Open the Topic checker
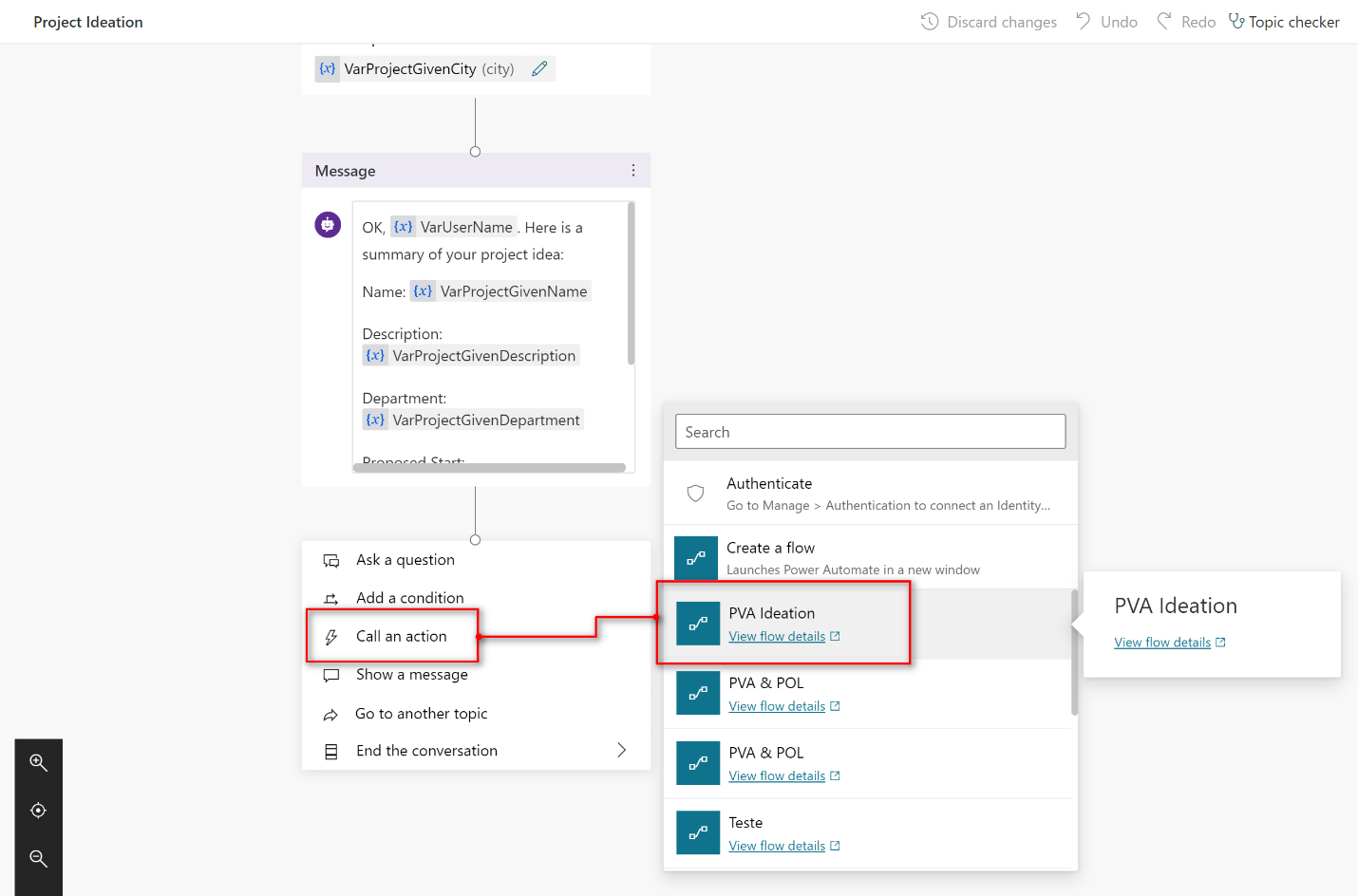 click(x=1284, y=21)
